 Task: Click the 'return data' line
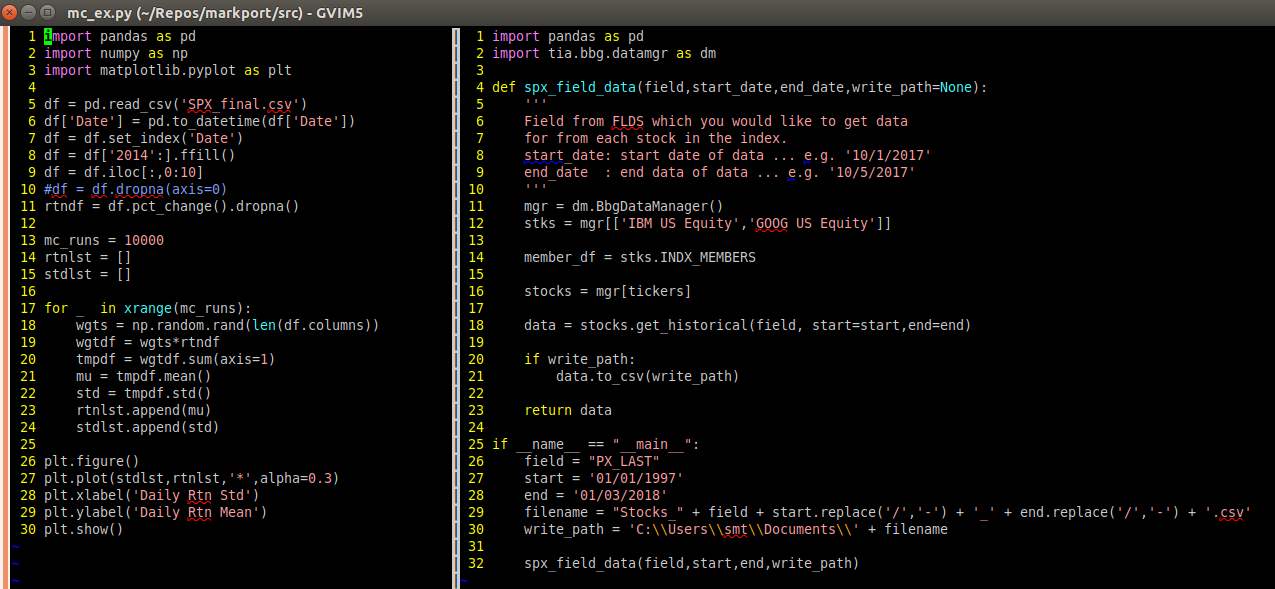click(x=568, y=410)
